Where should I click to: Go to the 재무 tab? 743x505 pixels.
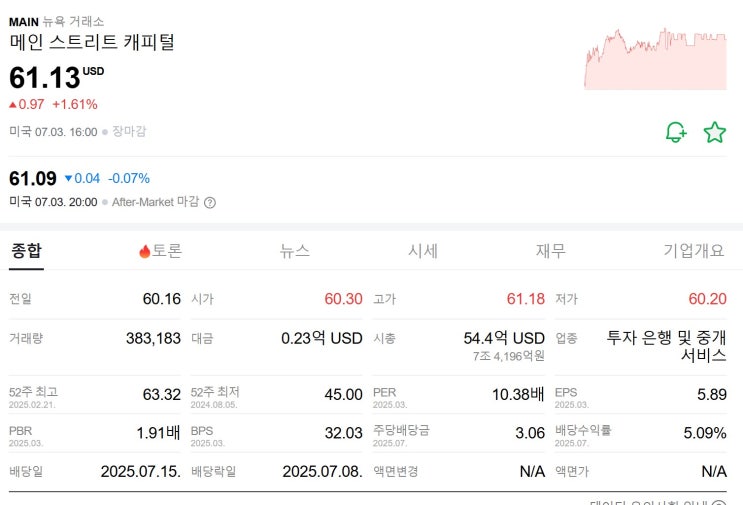pos(550,251)
